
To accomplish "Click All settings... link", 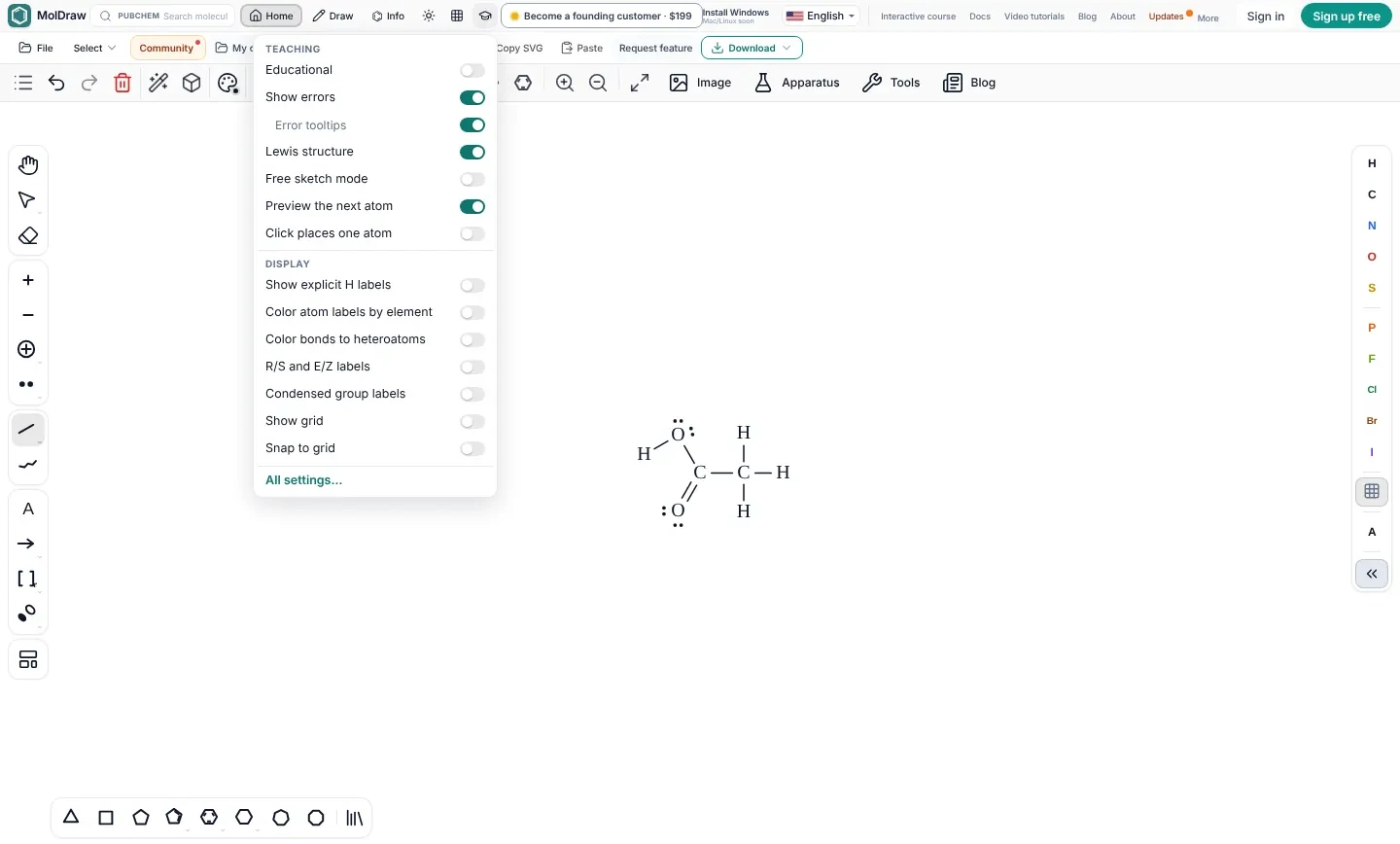I will pos(303,480).
